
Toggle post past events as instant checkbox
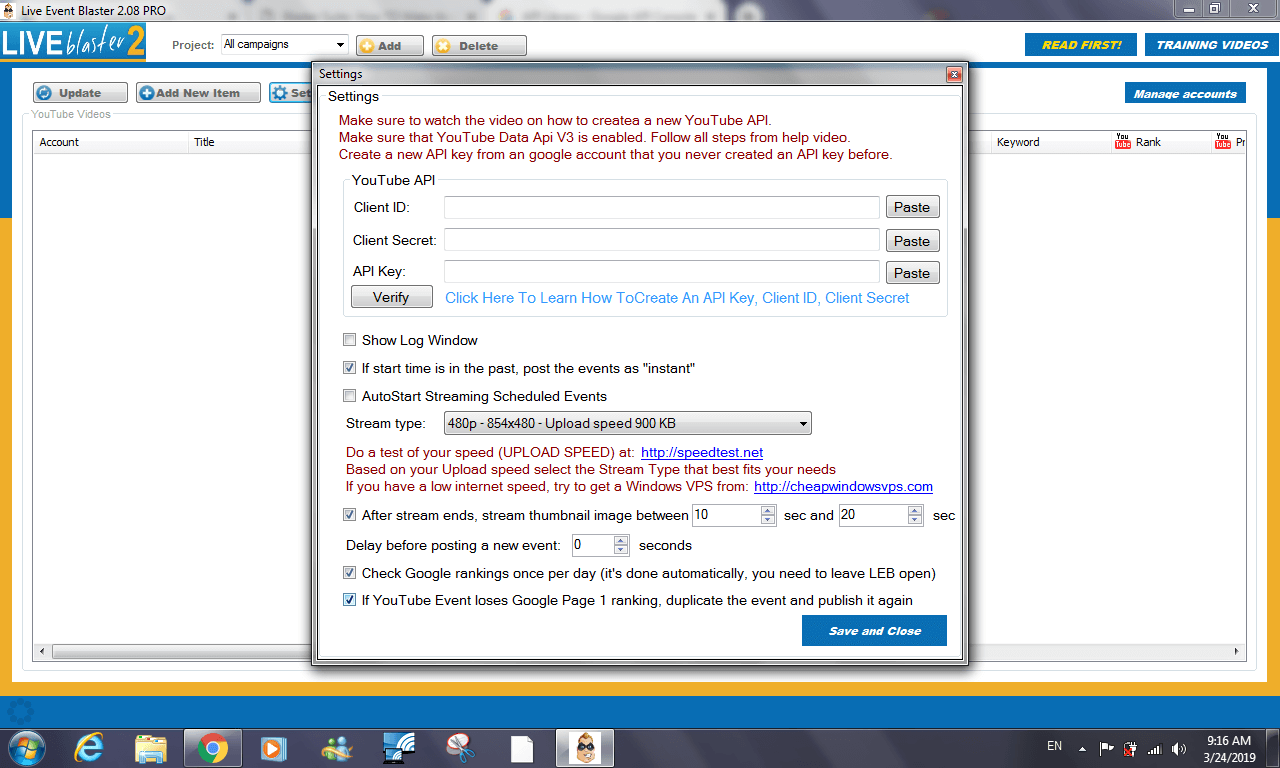(x=350, y=368)
